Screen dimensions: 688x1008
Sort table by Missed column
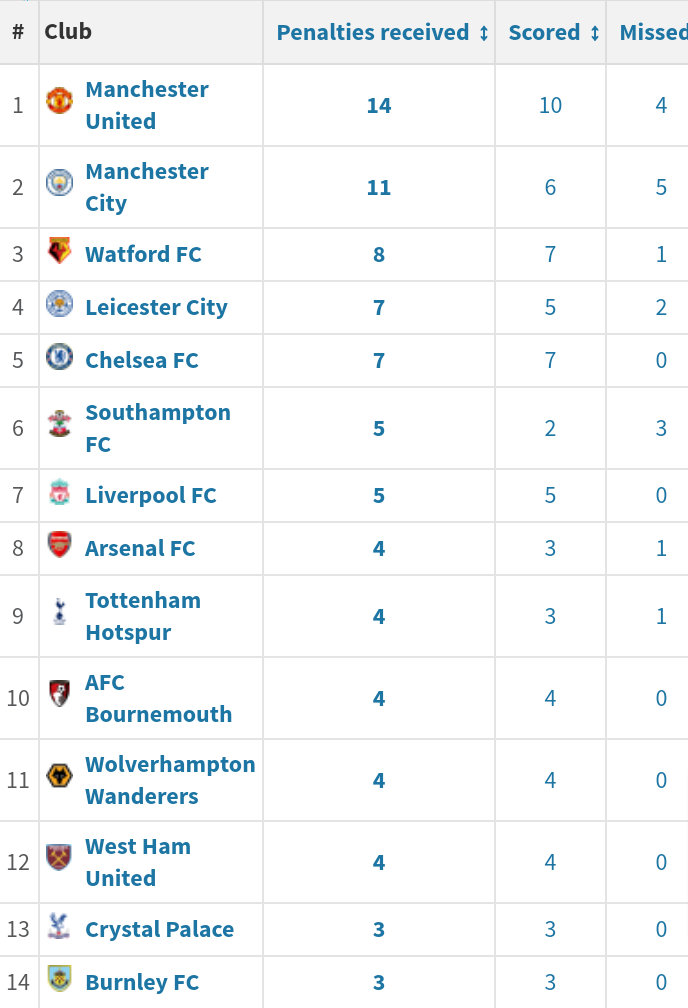[653, 32]
